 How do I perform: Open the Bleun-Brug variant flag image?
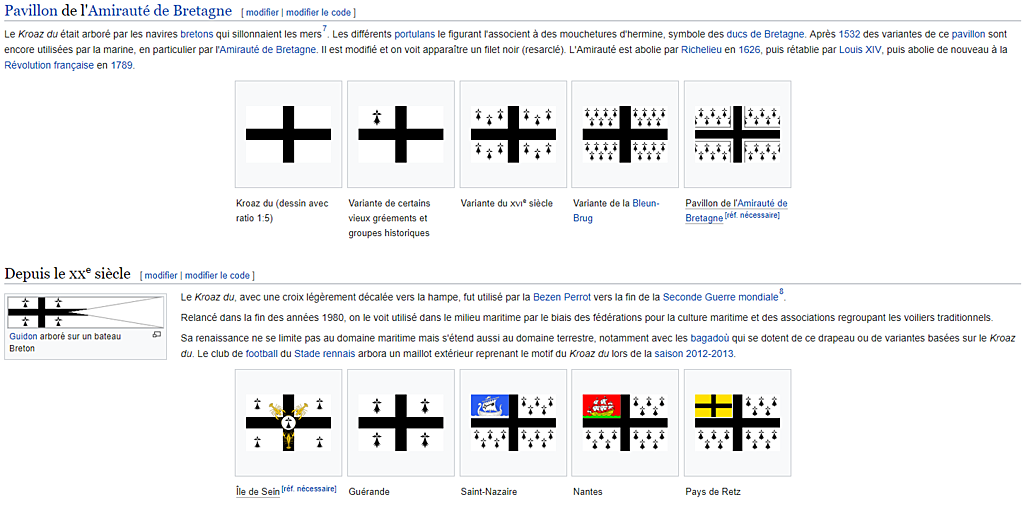click(x=625, y=134)
